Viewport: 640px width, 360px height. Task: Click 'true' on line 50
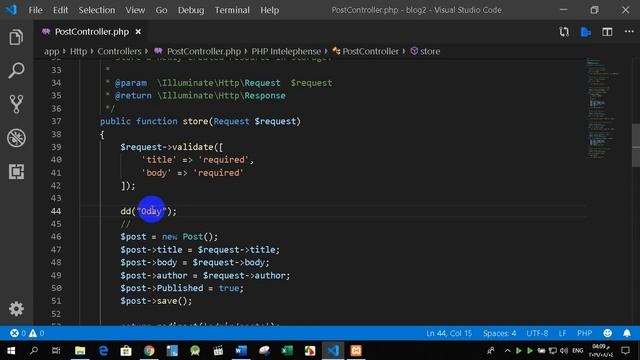click(229, 288)
